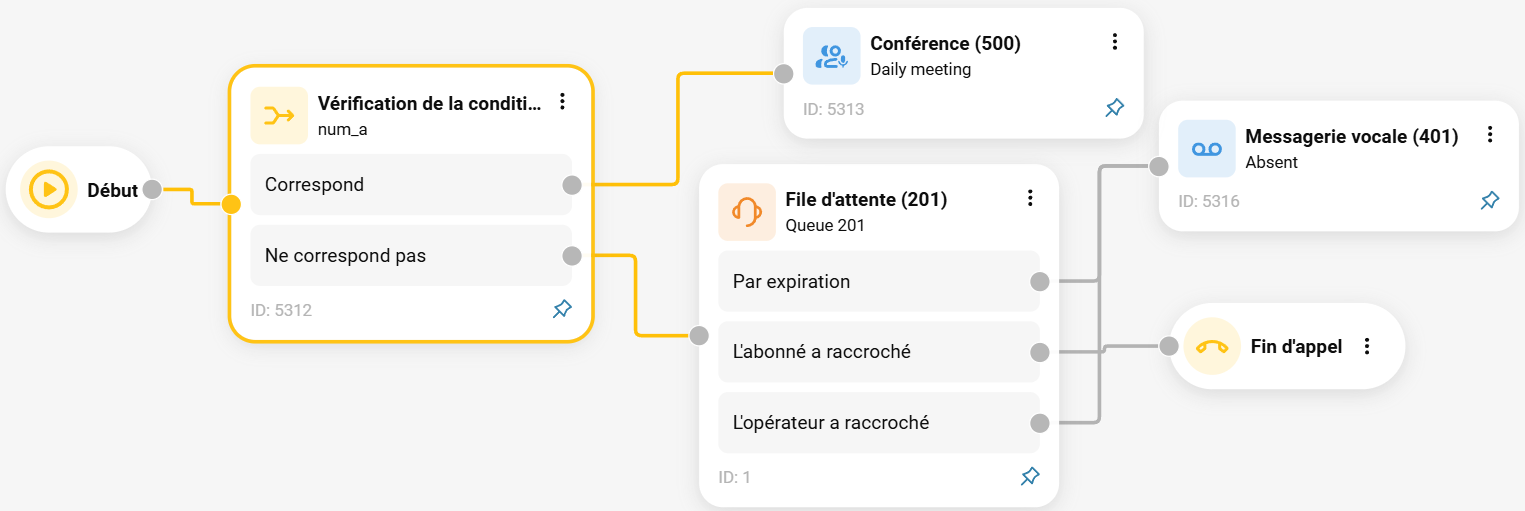Select the Correspond output row
The image size is (1525, 511).
click(411, 184)
